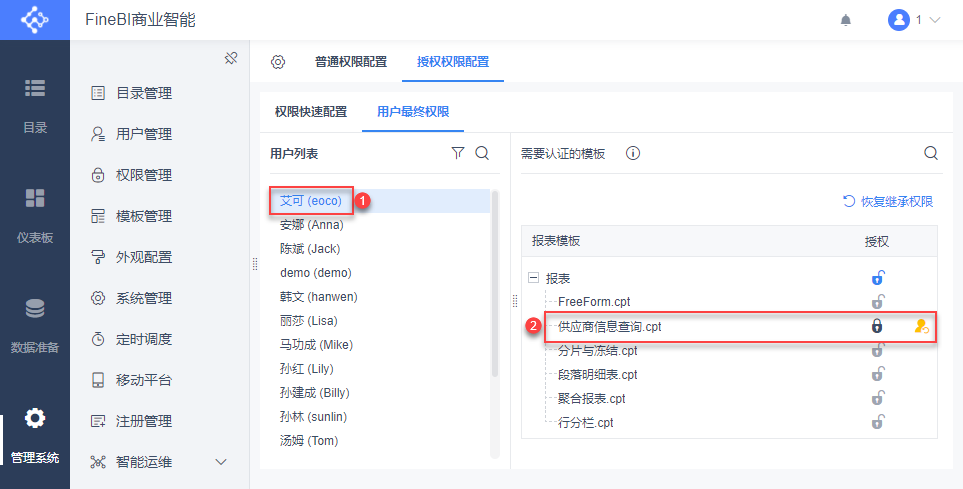Click the template info circle icon

click(x=633, y=153)
